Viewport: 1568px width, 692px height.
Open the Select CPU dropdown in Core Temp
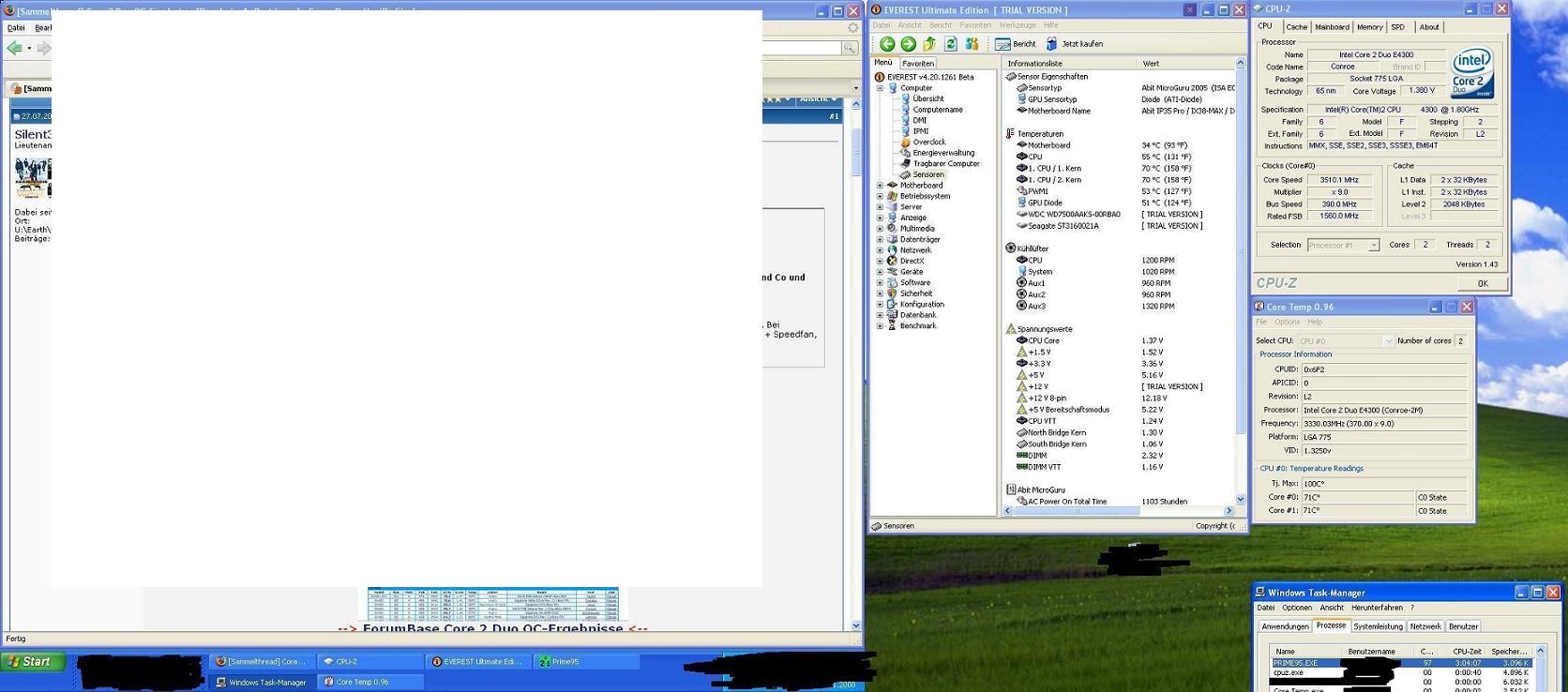pos(1389,341)
